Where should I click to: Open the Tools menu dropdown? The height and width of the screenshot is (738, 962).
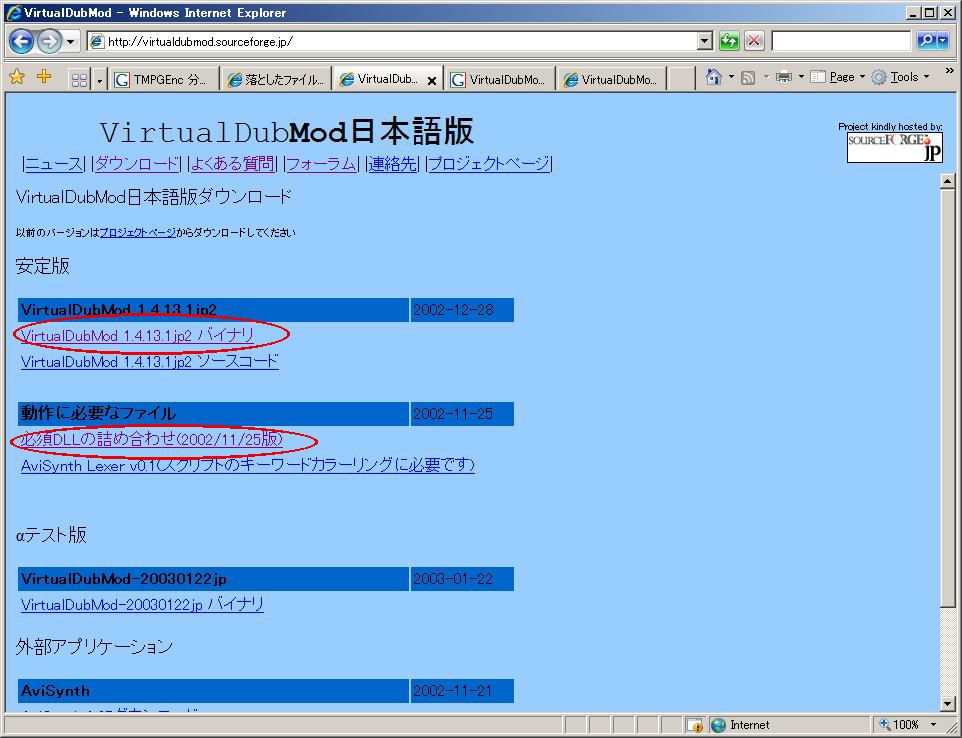[x=902, y=77]
